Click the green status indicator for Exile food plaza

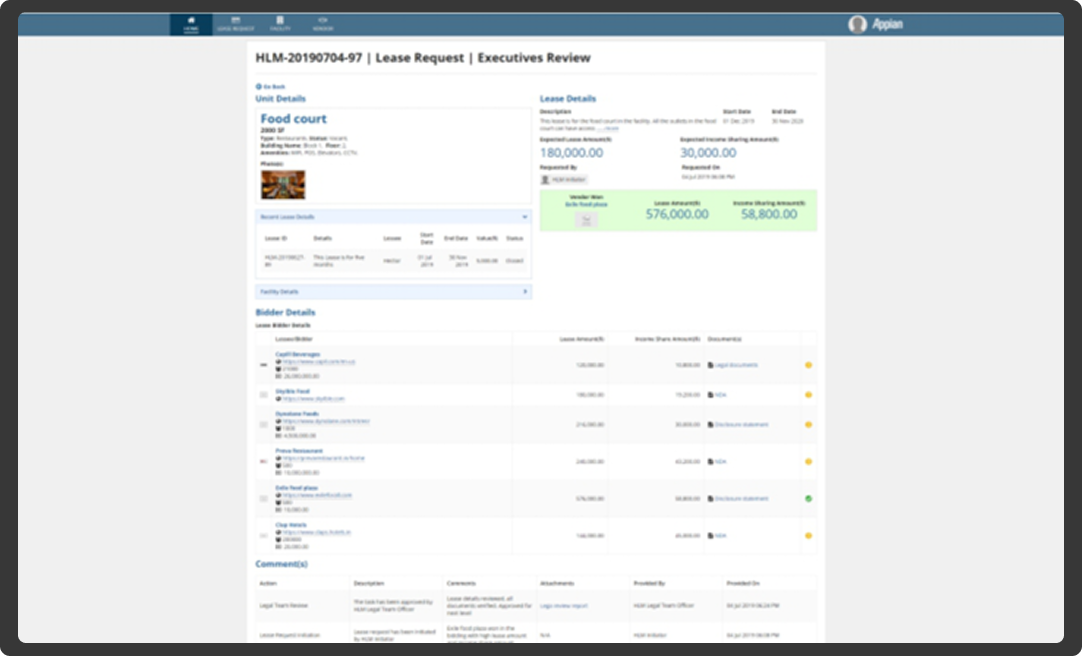pos(808,497)
